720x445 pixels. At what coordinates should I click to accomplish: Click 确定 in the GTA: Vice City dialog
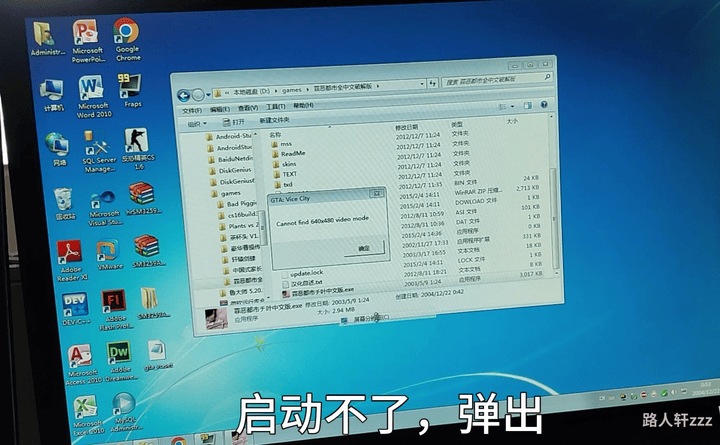[364, 248]
